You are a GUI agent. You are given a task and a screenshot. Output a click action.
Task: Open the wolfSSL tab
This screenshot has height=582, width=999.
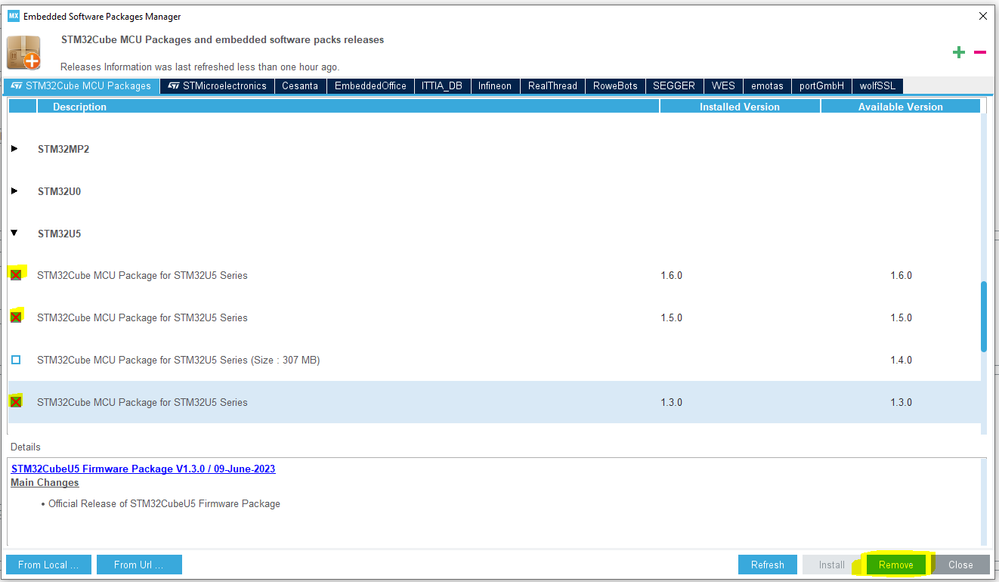877,86
